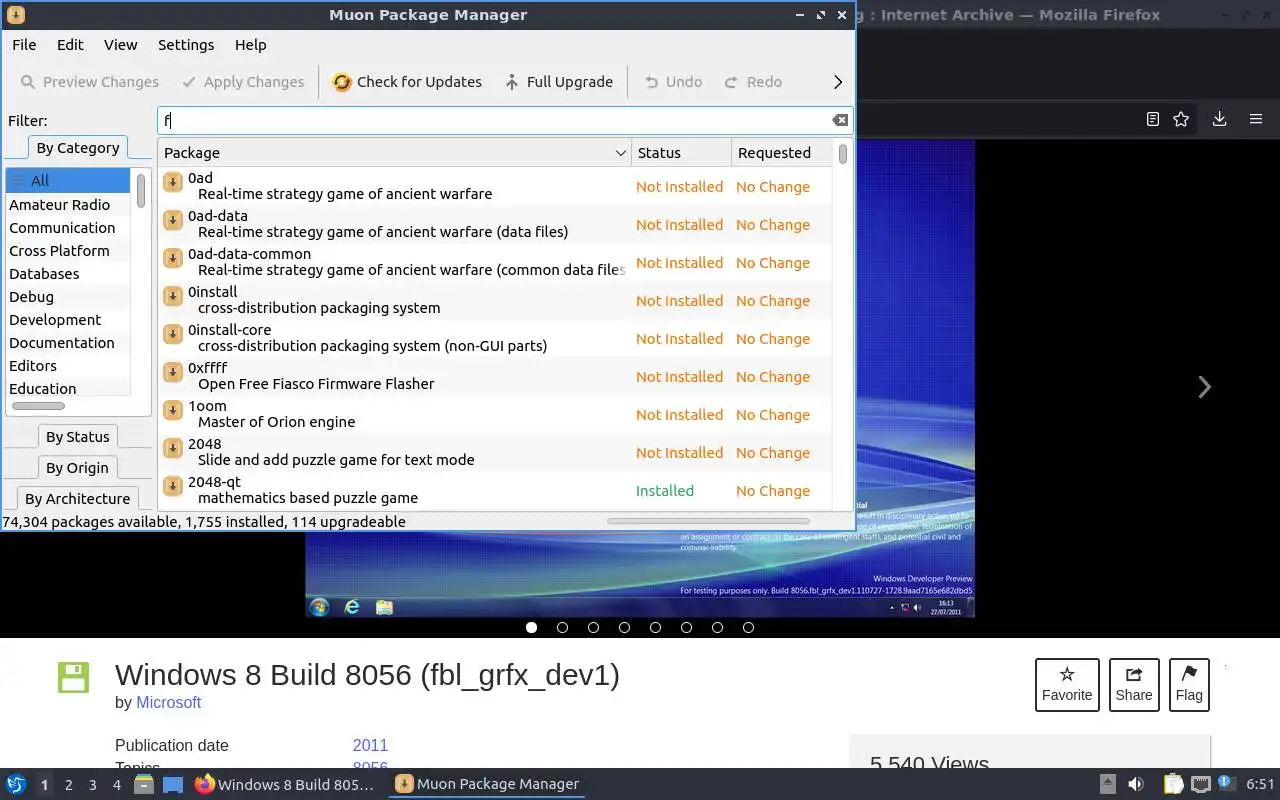Switch to the By Origin tab
The width and height of the screenshot is (1280, 800).
[77, 468]
